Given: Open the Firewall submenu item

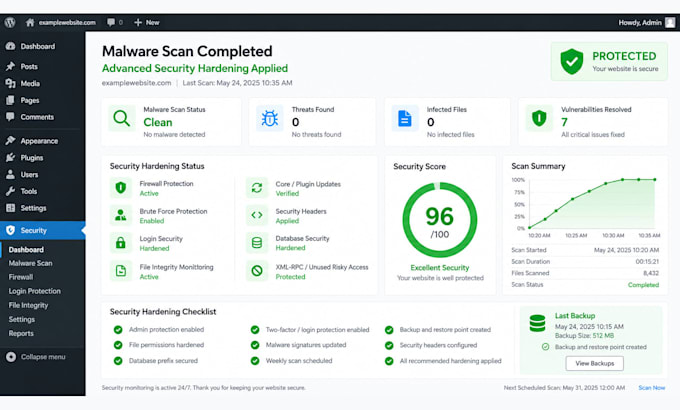Looking at the screenshot, I should pyautogui.click(x=21, y=277).
